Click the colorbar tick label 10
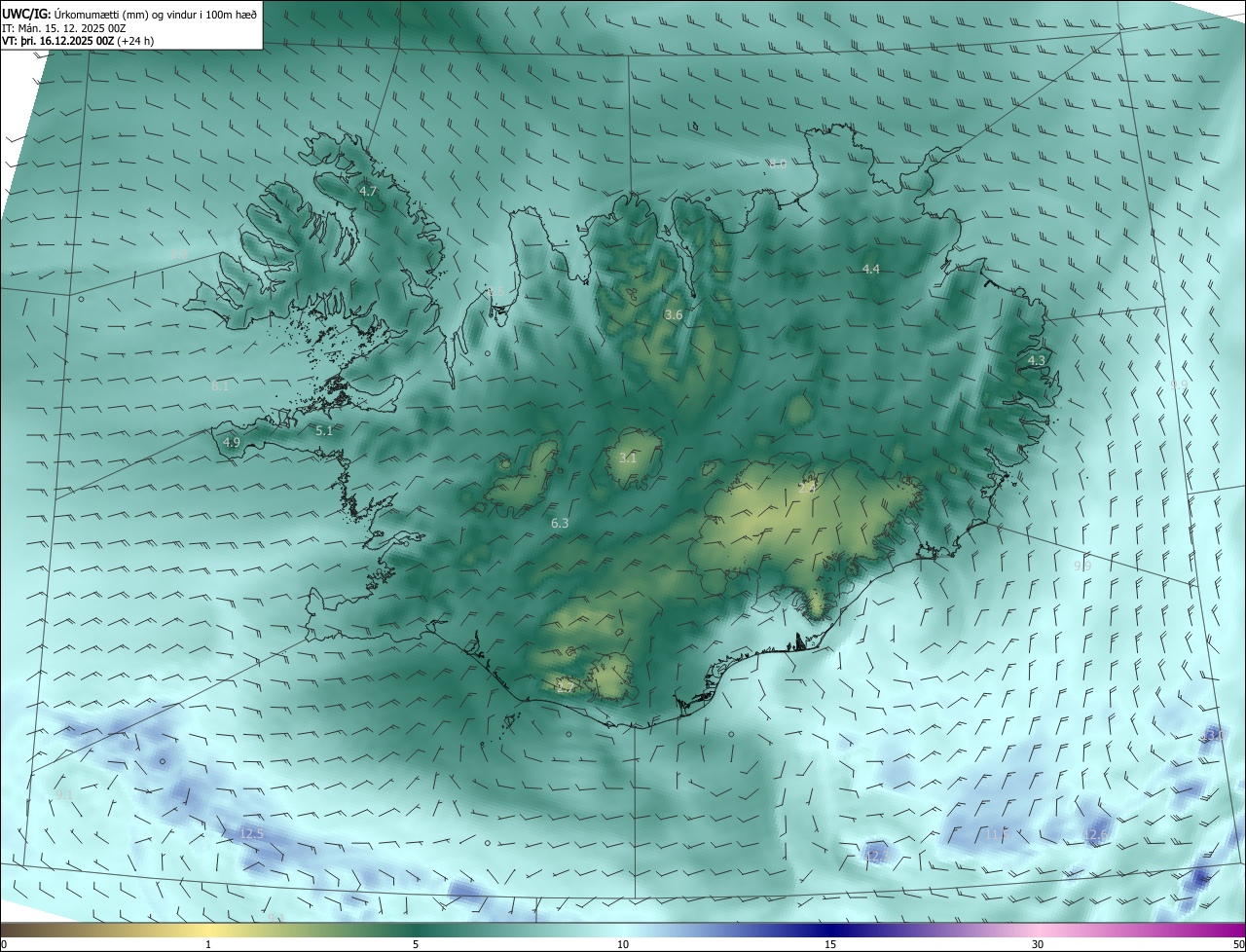Screen dimensions: 1246x952 pos(623,944)
